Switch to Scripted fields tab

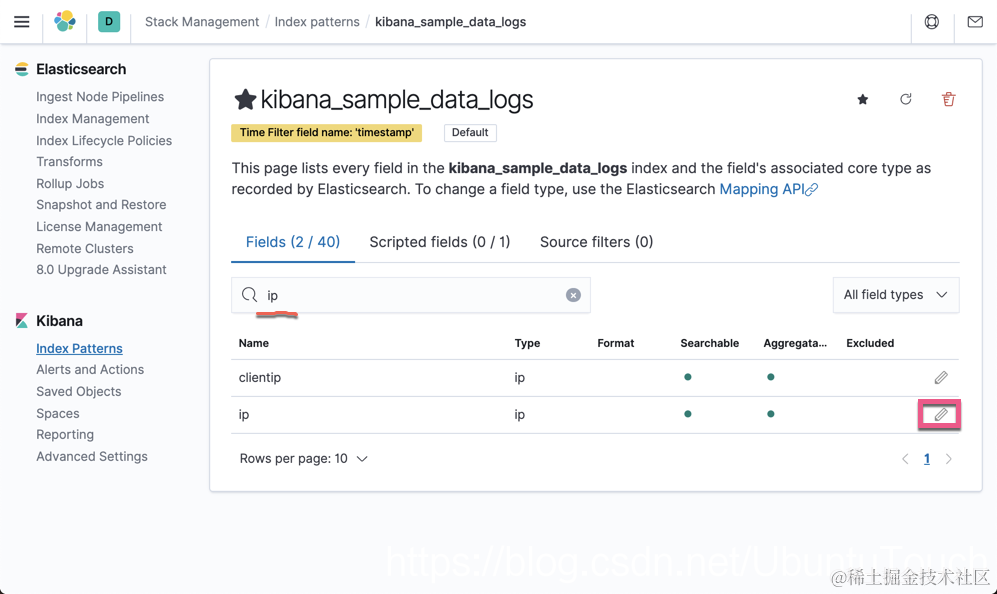pos(439,242)
